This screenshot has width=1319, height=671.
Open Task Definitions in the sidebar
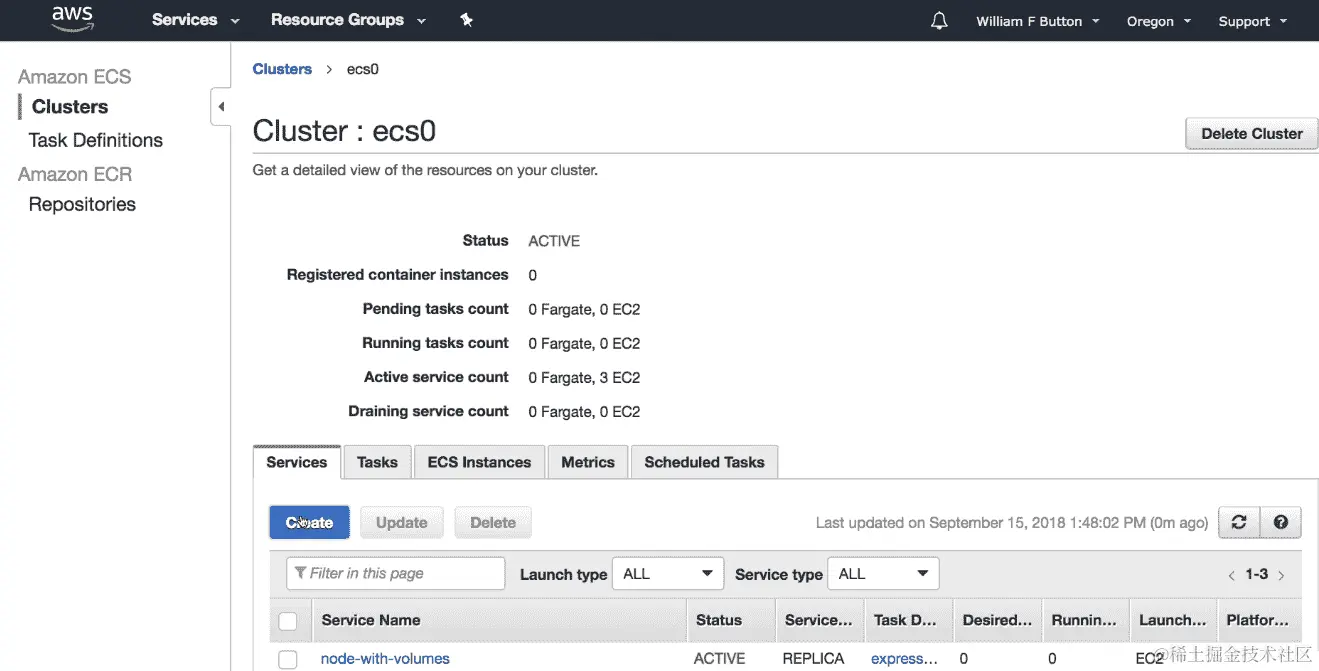pos(96,140)
